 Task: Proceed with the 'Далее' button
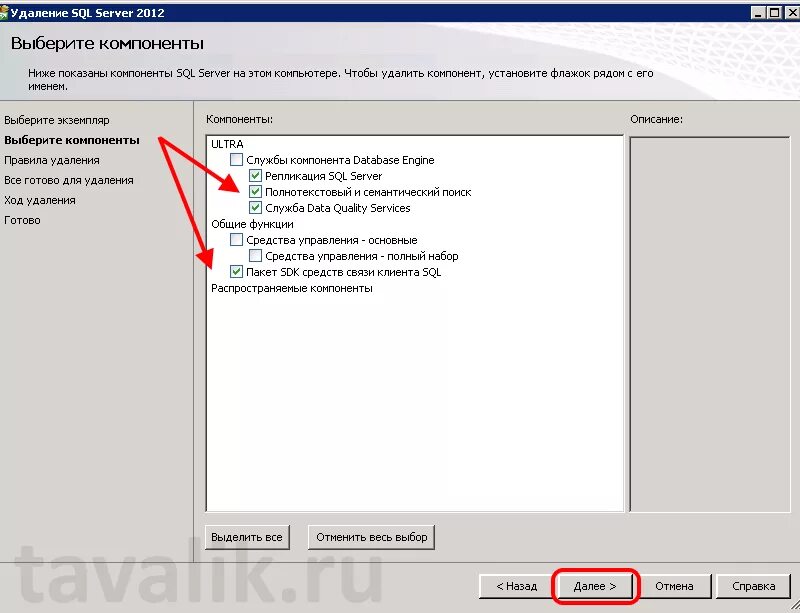pos(594,586)
